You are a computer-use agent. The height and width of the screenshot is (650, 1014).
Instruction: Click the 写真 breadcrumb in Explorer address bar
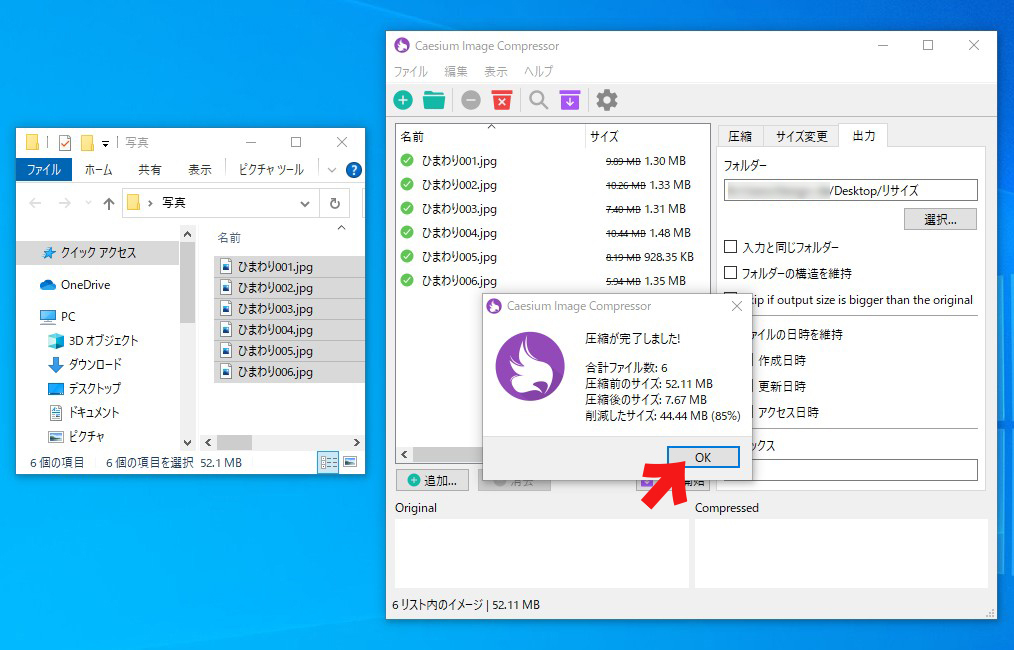pos(173,203)
